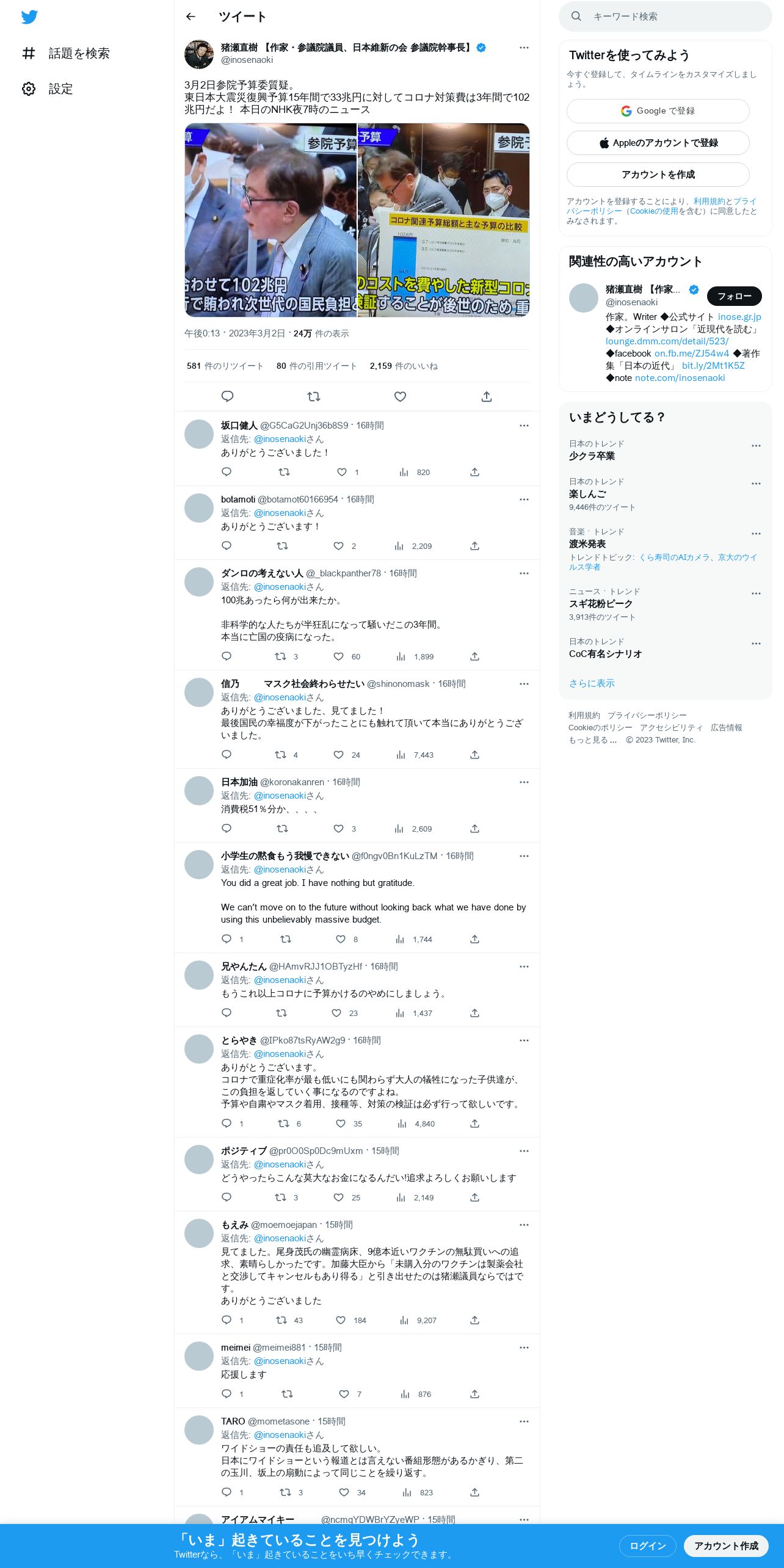Screen dimensions: 784x1568
Task: View analytics for botamoti's reply
Action: point(413,546)
